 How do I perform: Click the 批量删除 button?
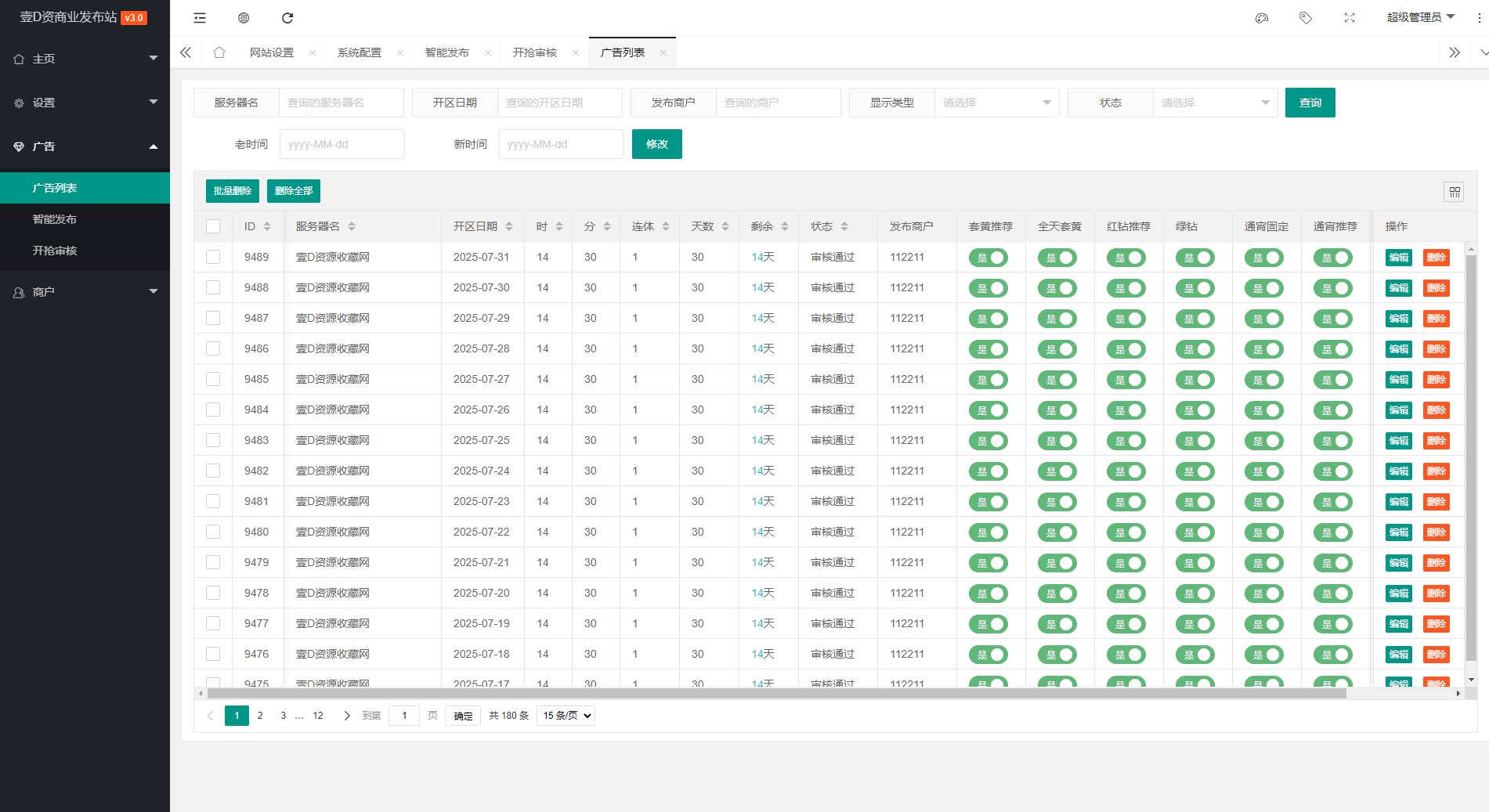[233, 191]
